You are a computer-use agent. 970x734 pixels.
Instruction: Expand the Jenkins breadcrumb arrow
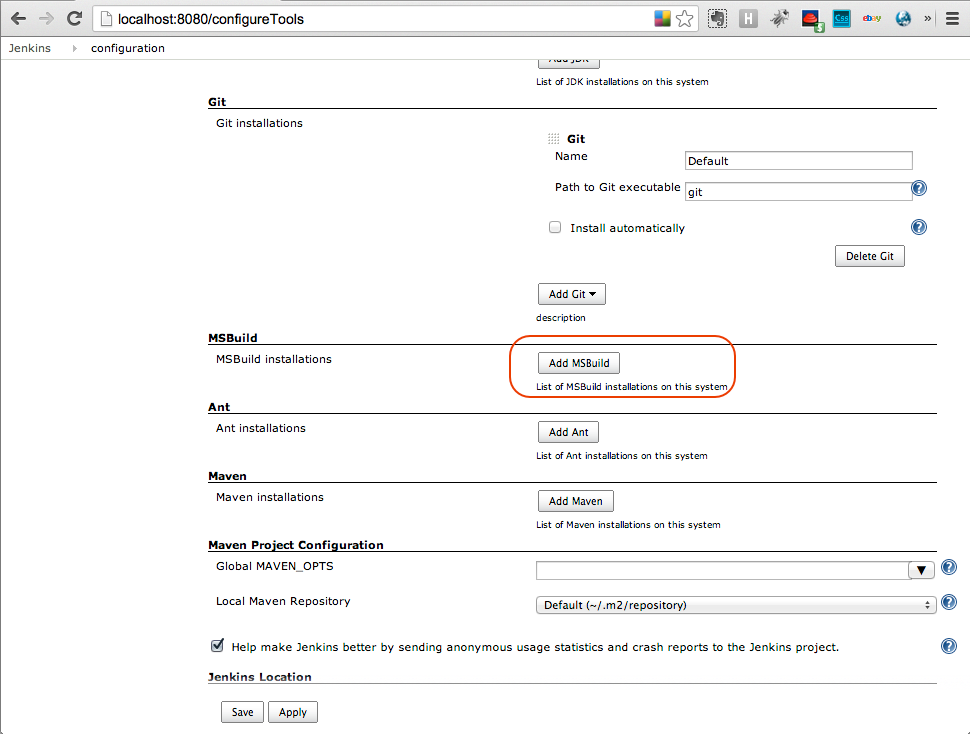click(x=74, y=48)
